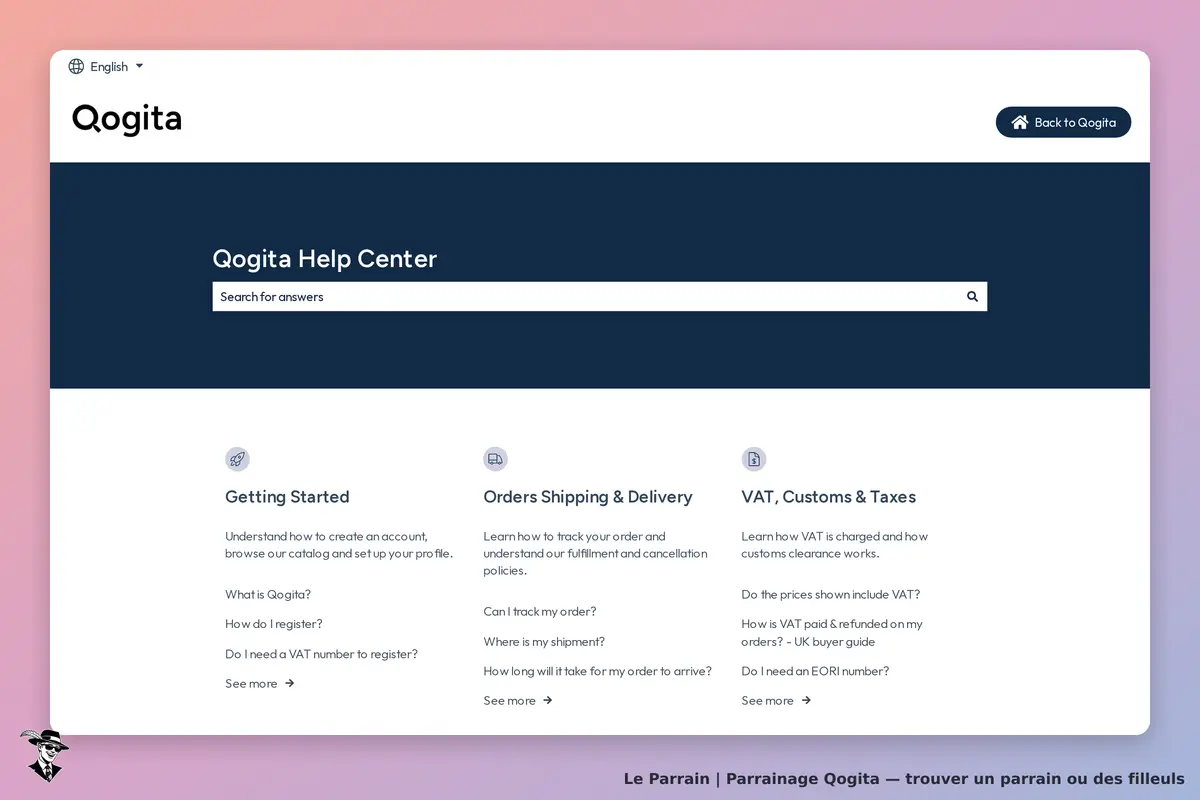This screenshot has width=1200, height=800.
Task: Click the home icon in Back to Qogita
Action: point(1019,122)
